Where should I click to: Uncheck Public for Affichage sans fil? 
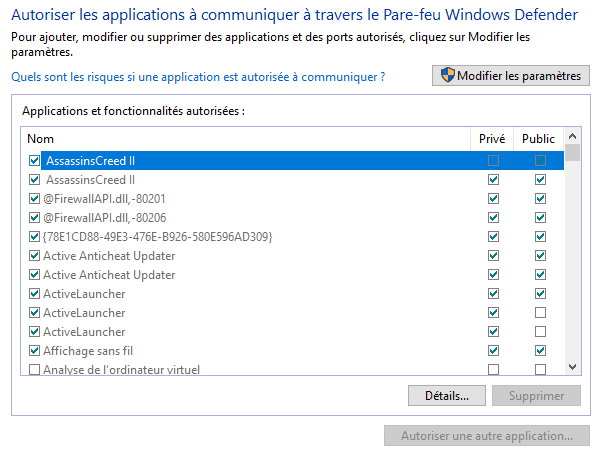pyautogui.click(x=540, y=351)
